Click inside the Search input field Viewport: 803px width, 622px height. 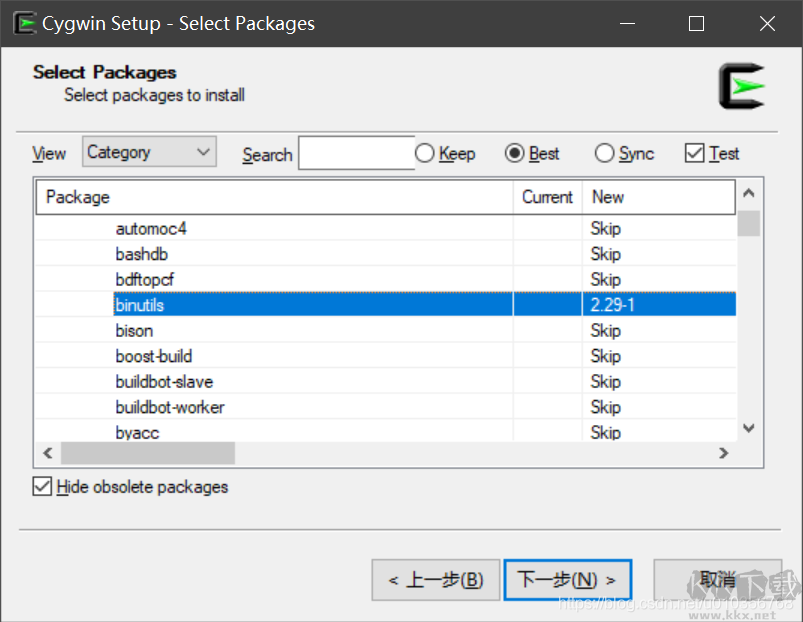tap(355, 153)
